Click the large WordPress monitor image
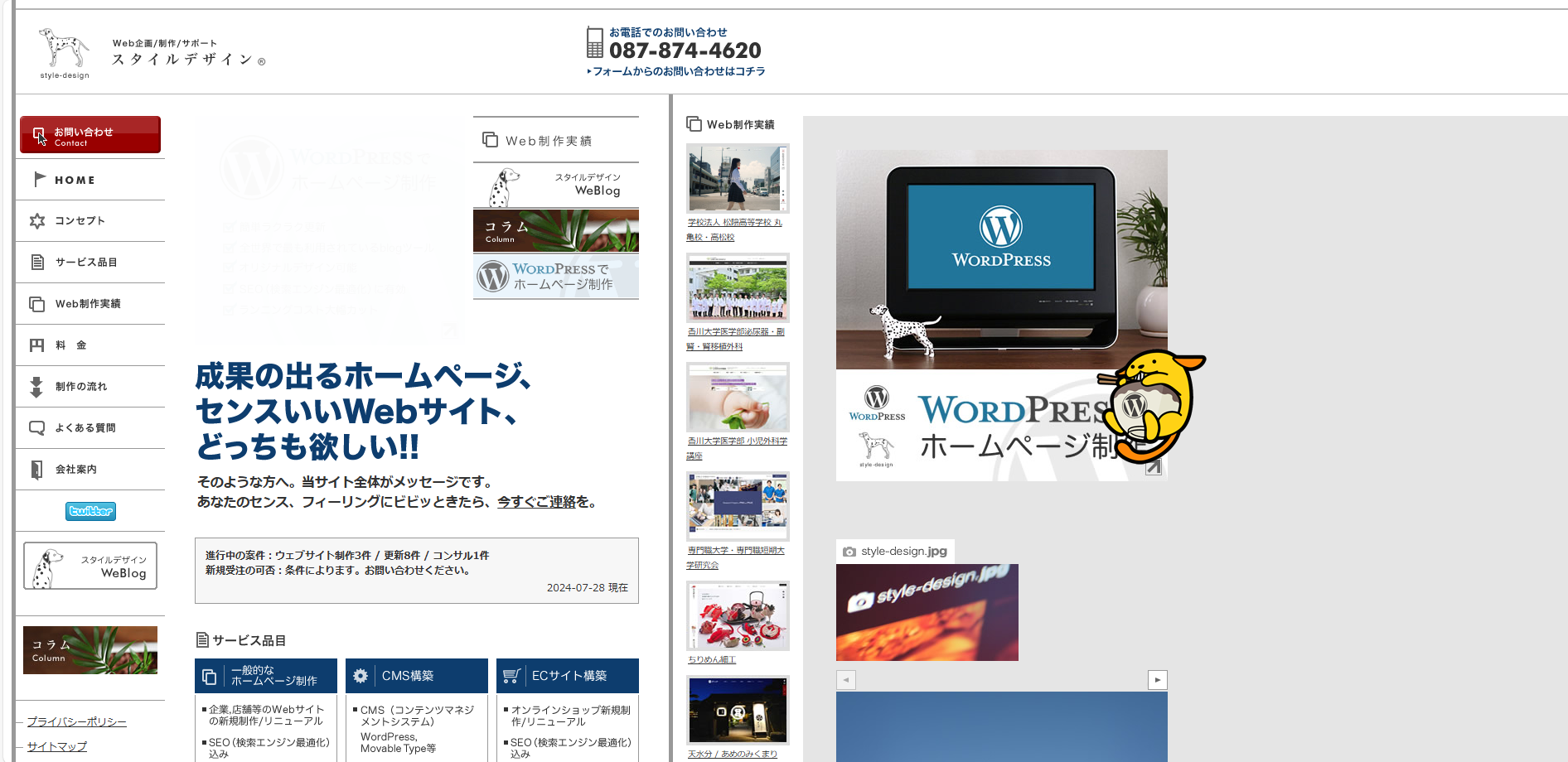This screenshot has height=762, width=1568. click(1002, 259)
